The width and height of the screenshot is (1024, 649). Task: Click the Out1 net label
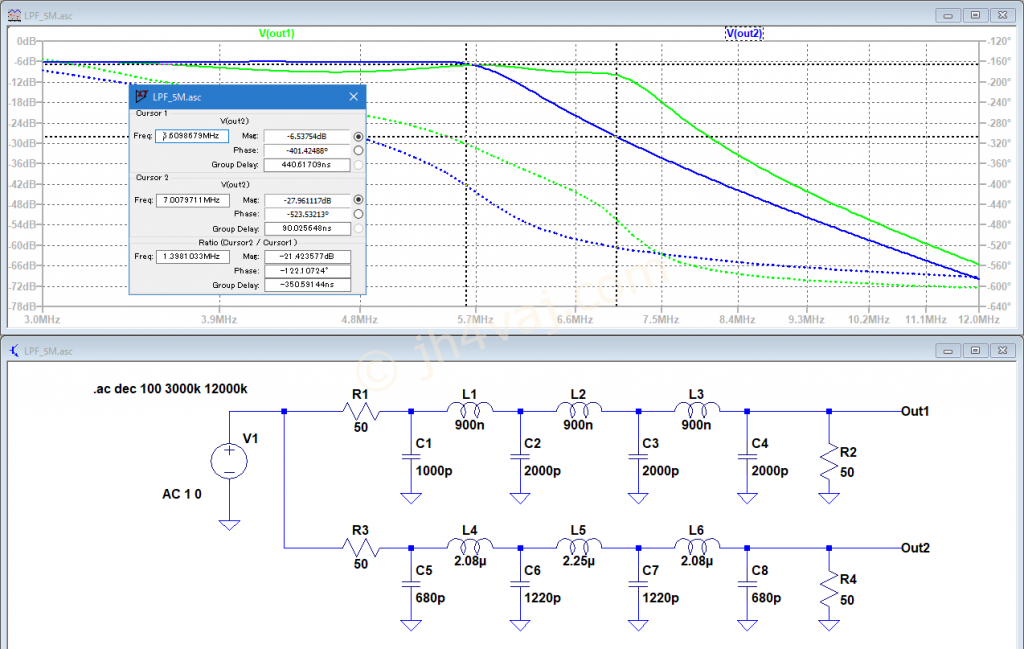tap(914, 411)
